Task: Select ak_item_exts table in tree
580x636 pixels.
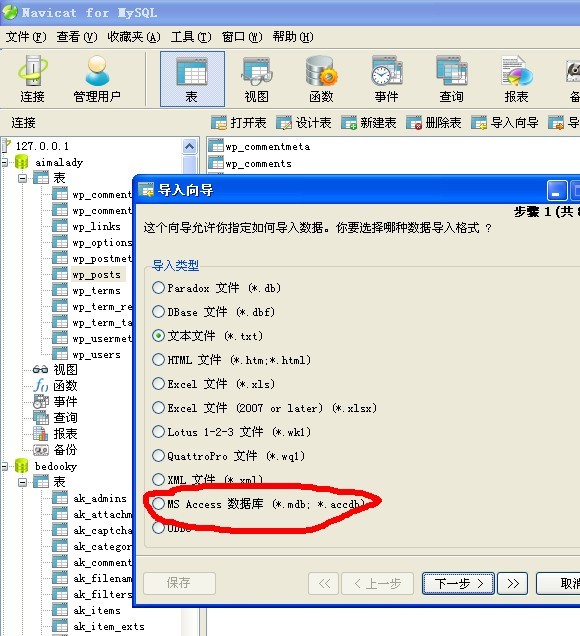Action: 109,626
